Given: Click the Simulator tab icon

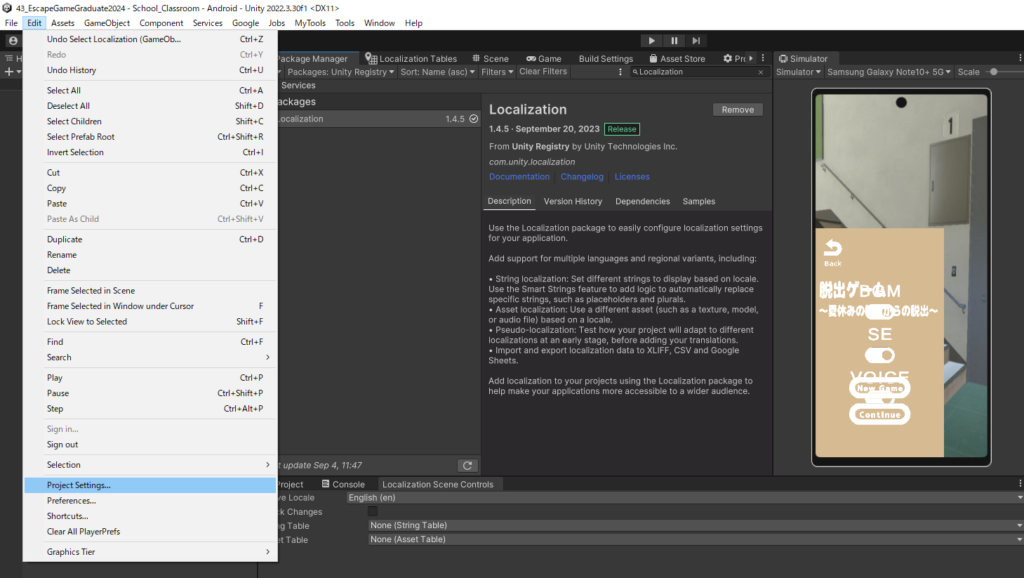Looking at the screenshot, I should (782, 59).
